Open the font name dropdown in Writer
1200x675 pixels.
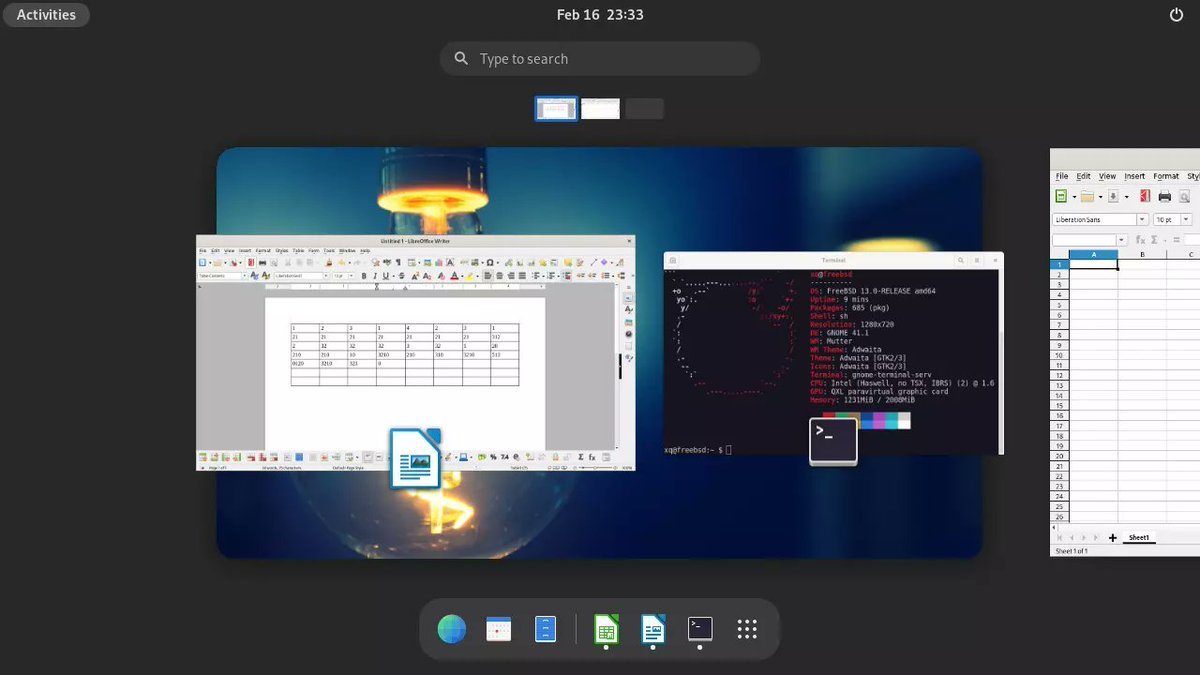tap(326, 276)
